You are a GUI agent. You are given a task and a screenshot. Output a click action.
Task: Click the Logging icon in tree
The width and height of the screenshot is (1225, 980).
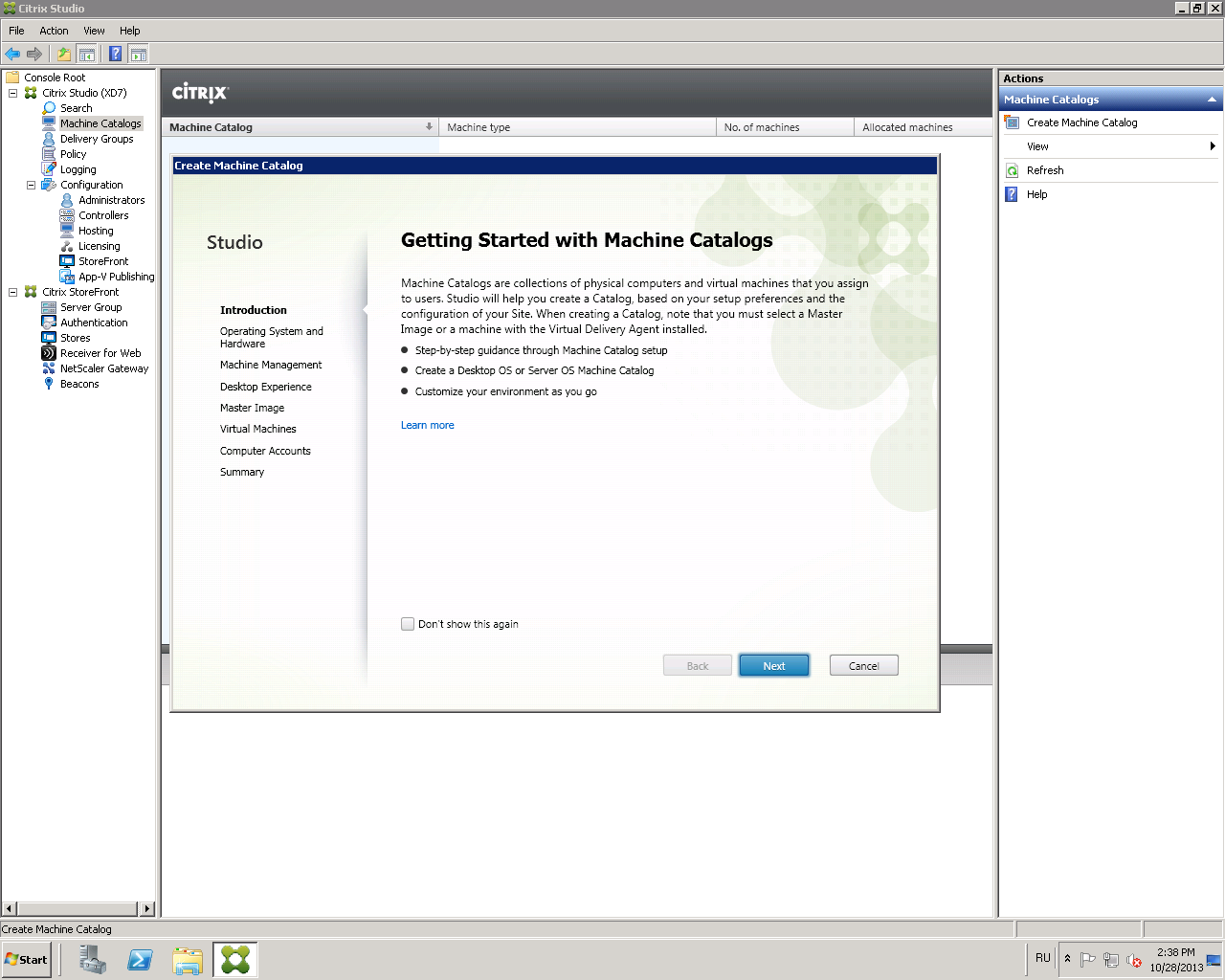pos(49,169)
